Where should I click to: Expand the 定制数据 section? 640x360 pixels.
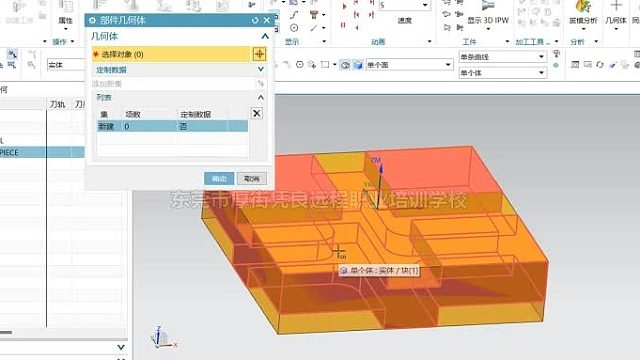(261, 69)
